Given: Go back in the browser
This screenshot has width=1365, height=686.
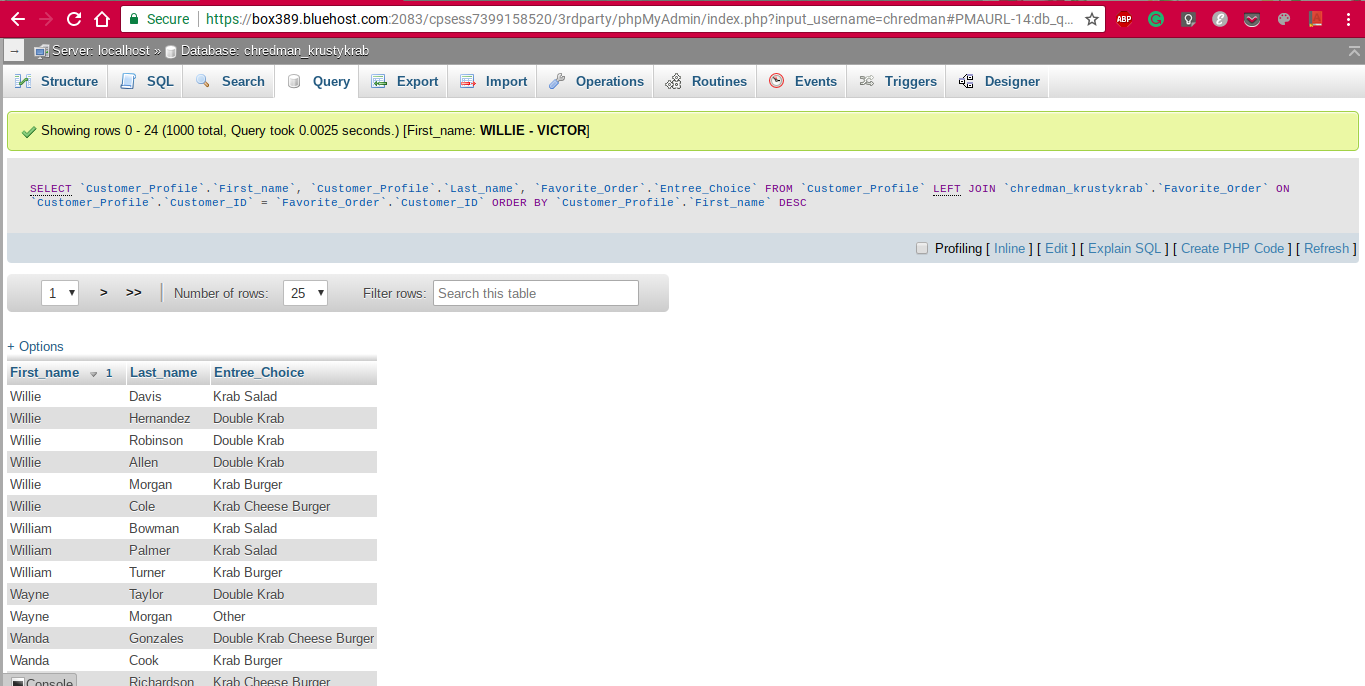Looking at the screenshot, I should (x=18, y=19).
